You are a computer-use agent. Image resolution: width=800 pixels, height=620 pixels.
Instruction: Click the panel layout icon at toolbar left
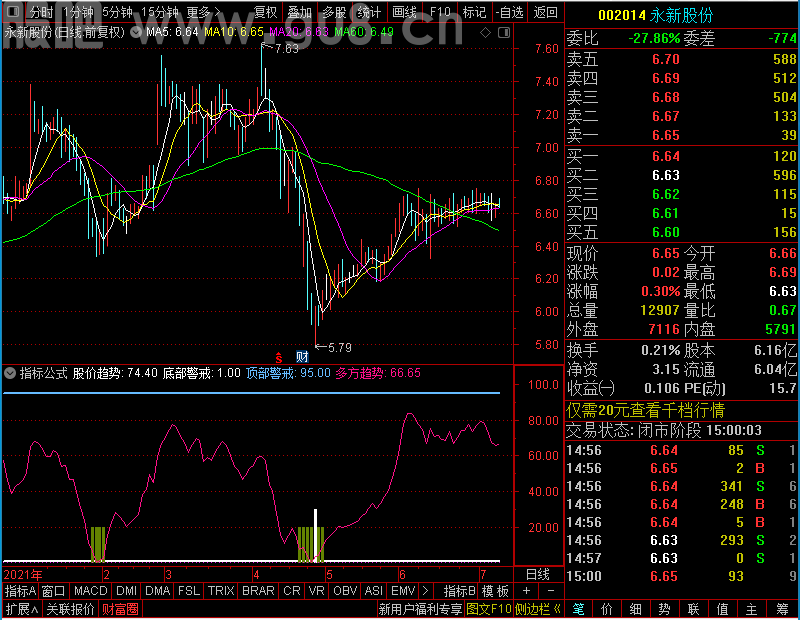coord(13,11)
